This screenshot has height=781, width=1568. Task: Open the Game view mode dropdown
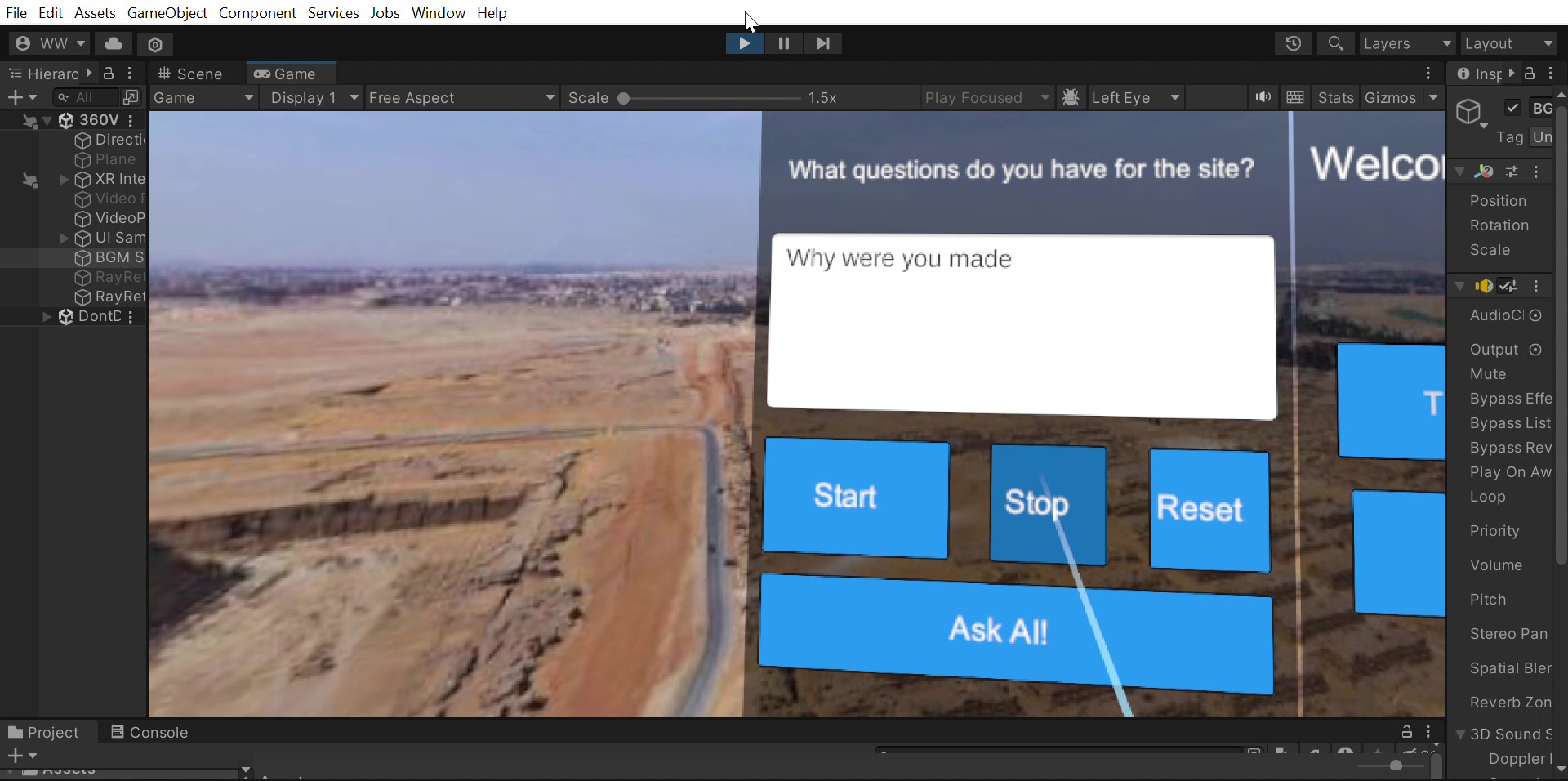click(x=203, y=97)
